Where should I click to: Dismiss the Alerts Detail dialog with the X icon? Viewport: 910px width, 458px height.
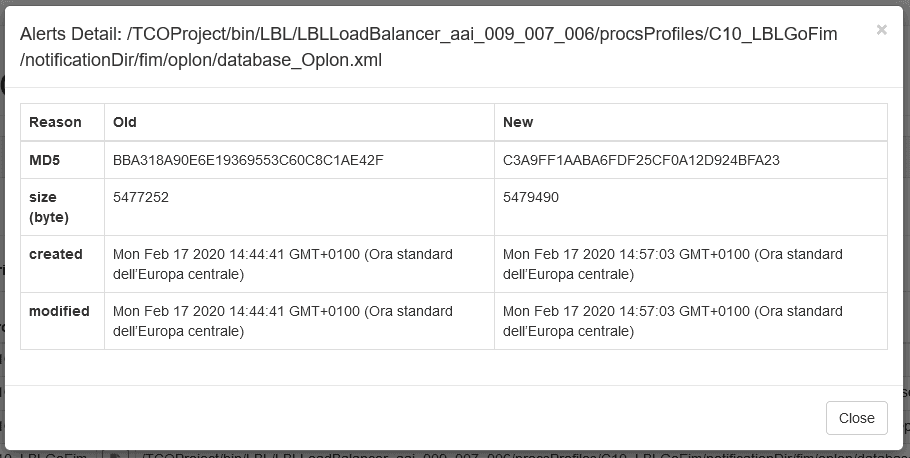[881, 30]
